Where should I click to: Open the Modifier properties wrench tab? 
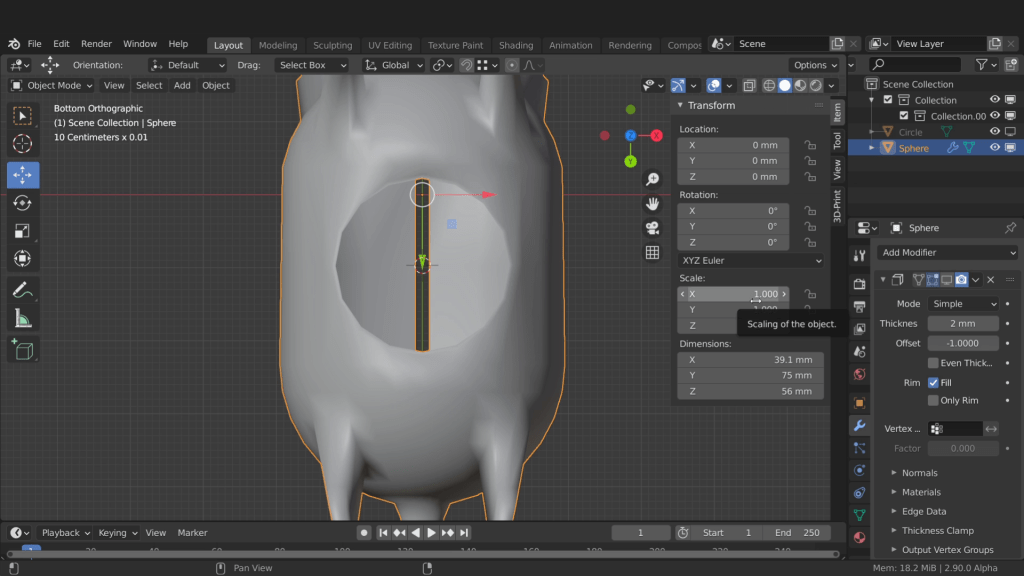tap(859, 426)
